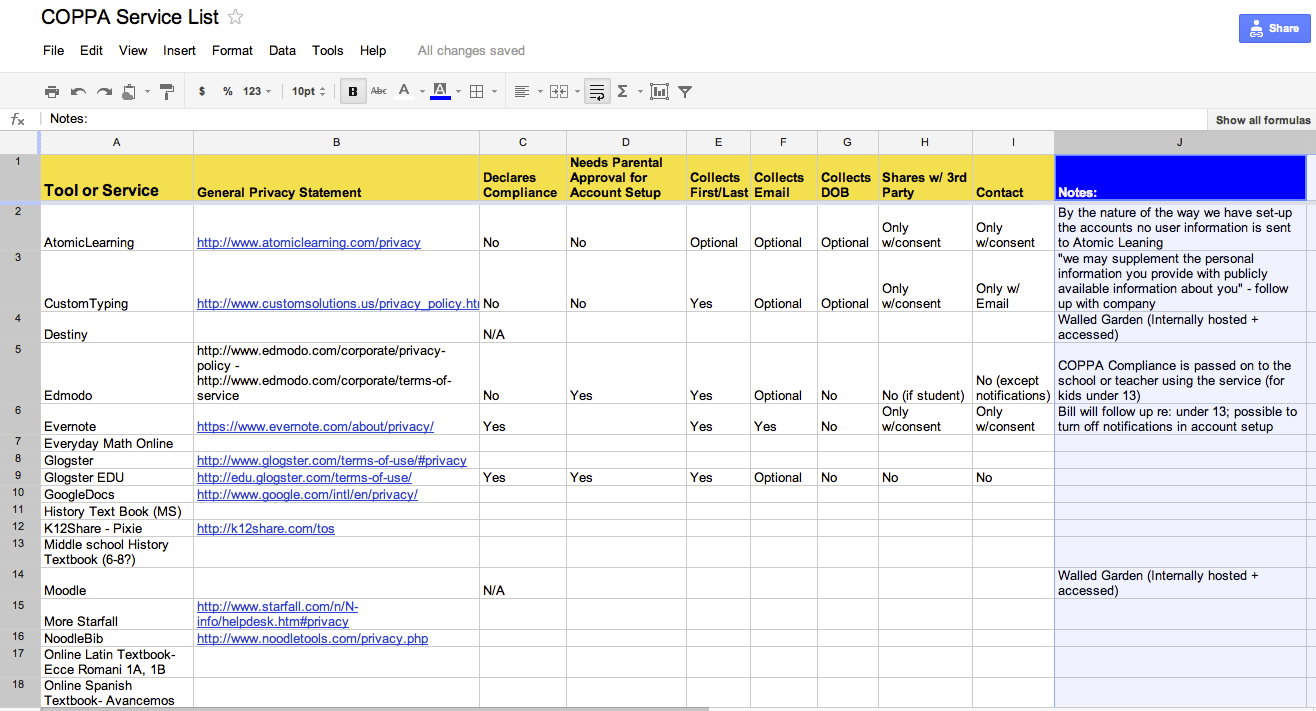Image resolution: width=1316 pixels, height=711 pixels.
Task: Open the 10pt font size dropdown
Action: coord(308,91)
